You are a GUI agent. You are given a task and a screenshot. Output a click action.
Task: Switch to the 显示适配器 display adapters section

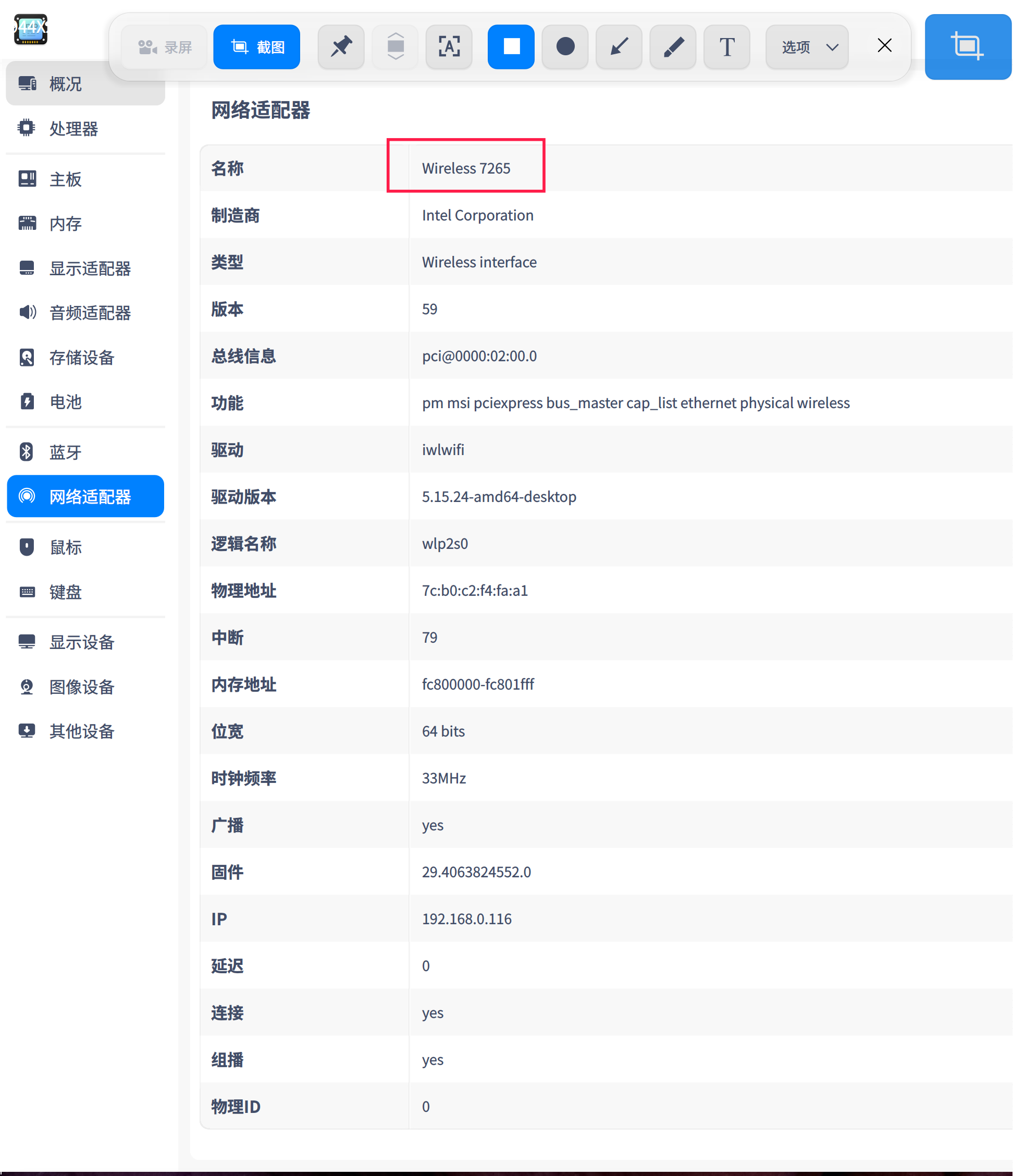(91, 268)
